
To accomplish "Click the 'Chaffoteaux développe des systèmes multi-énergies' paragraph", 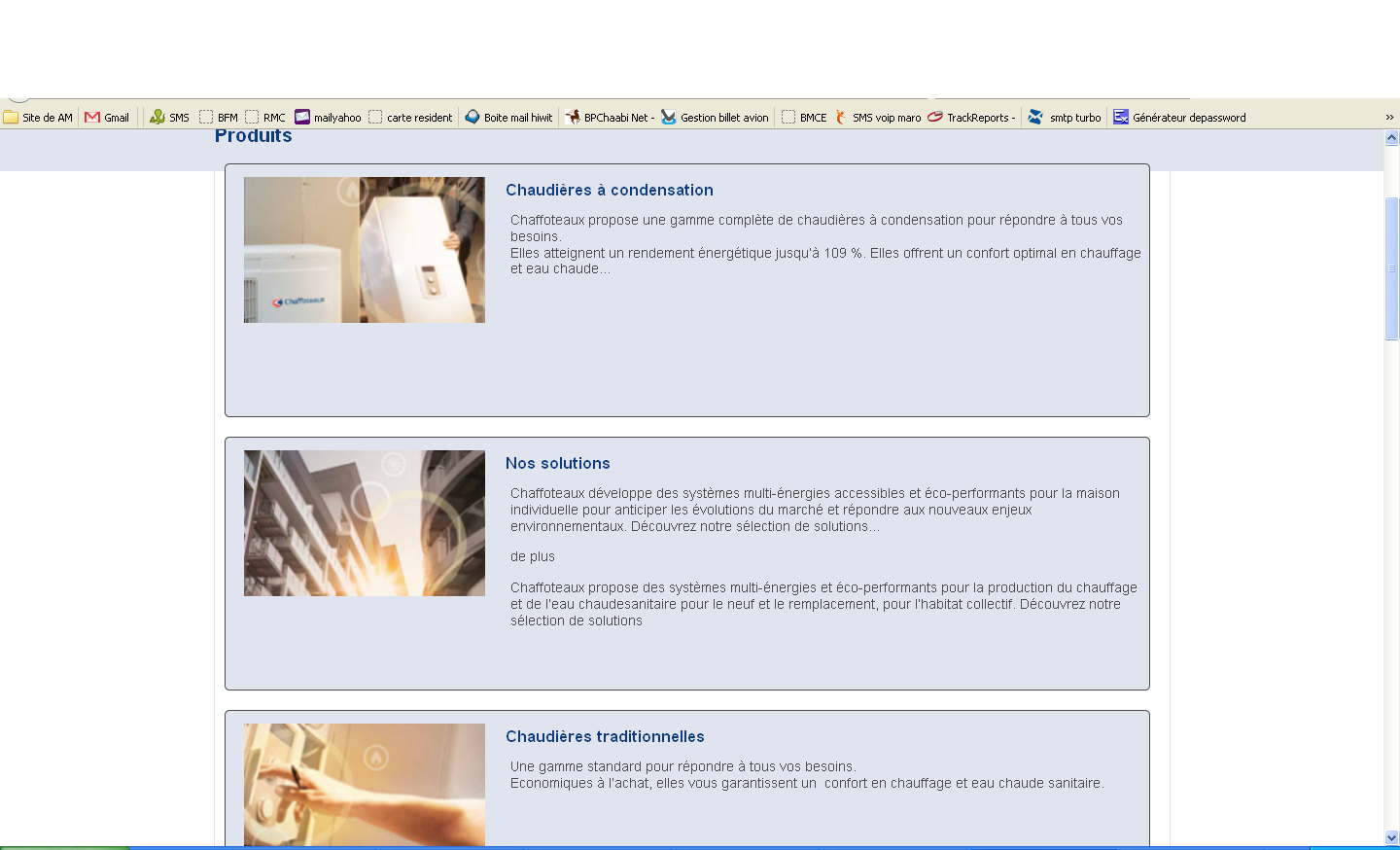I will (815, 510).
